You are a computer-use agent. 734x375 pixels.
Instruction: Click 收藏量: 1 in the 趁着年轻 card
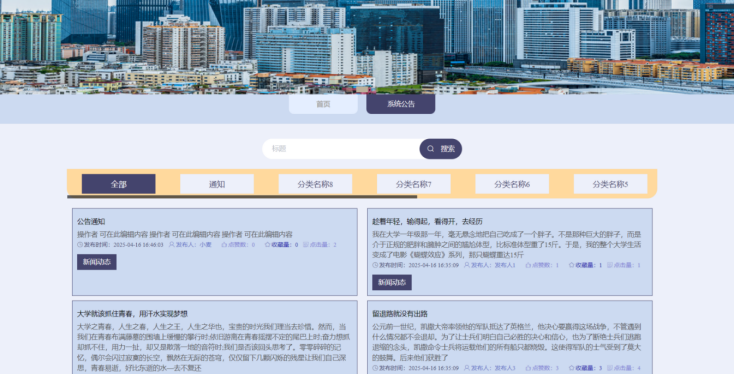click(589, 265)
